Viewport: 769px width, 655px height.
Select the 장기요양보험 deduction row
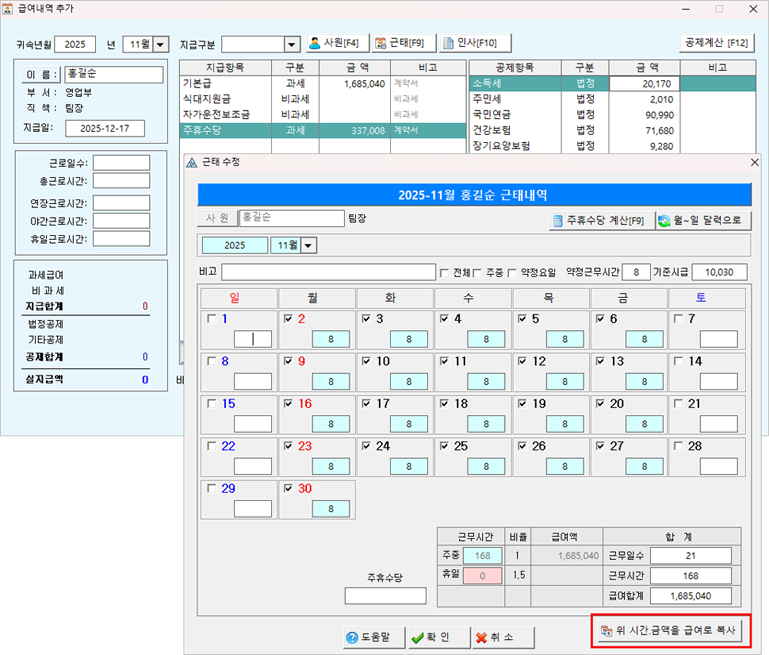(x=612, y=146)
